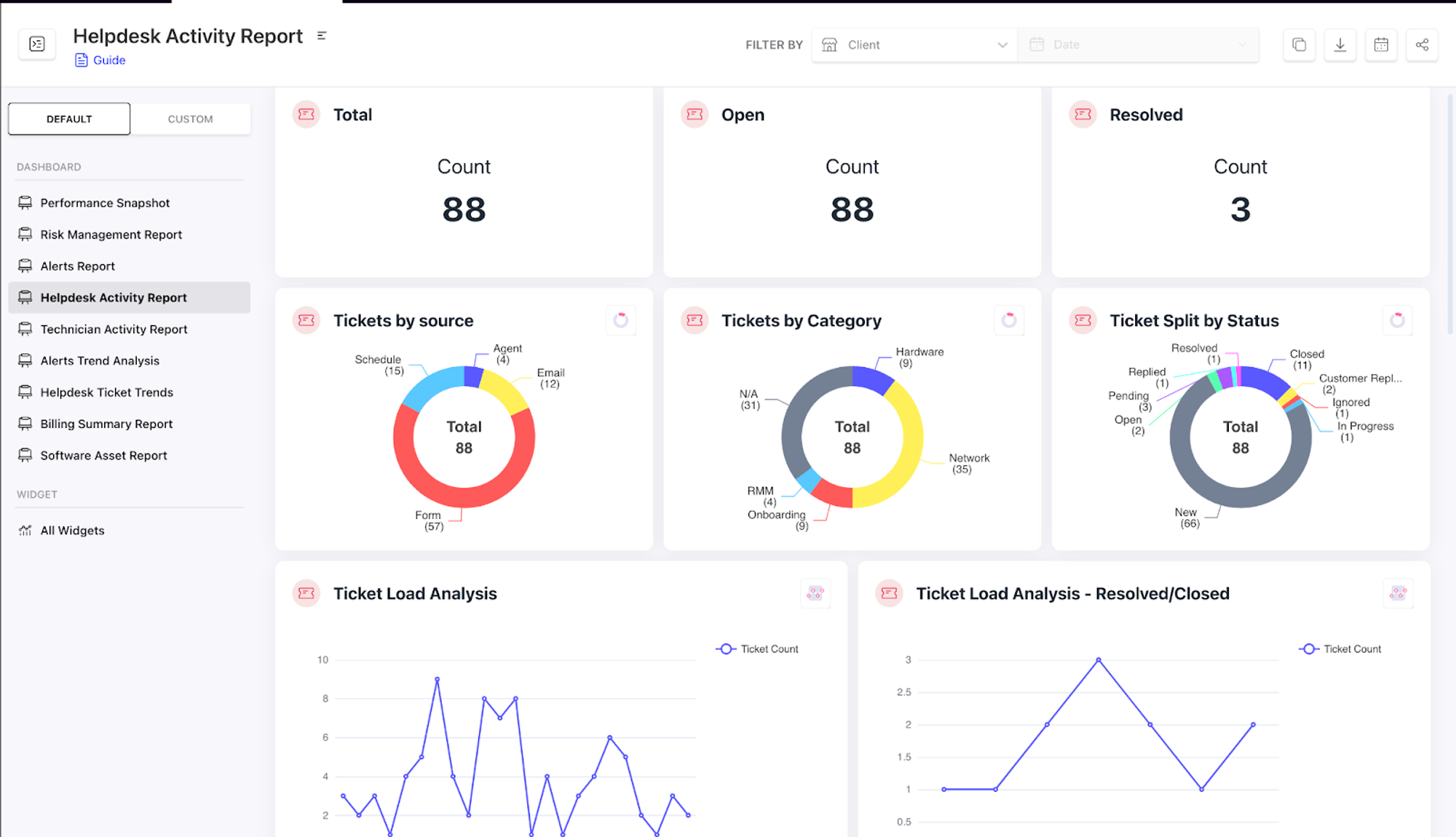Screen dimensions: 1456x837
Task: Click the download report icon
Action: click(1340, 44)
